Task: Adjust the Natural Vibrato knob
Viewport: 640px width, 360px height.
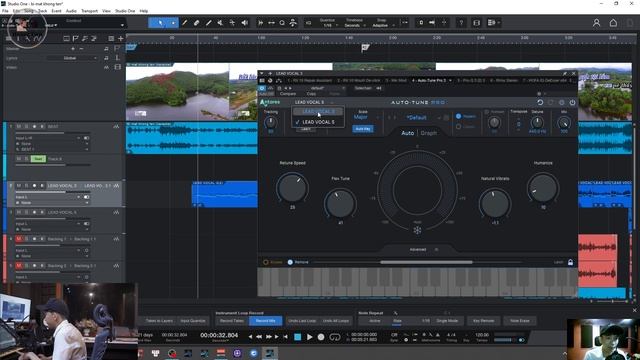Action: [x=495, y=203]
